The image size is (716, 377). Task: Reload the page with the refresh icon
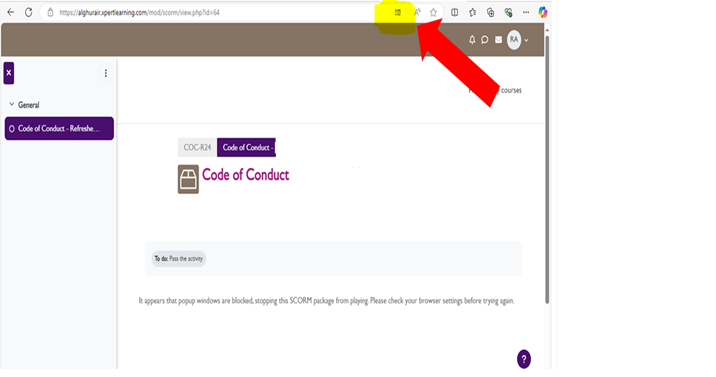(28, 12)
